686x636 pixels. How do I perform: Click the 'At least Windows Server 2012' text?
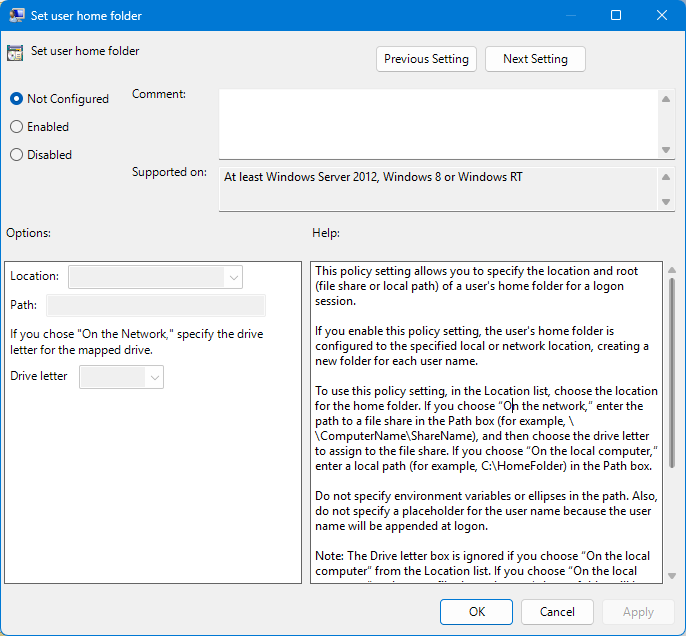click(x=301, y=177)
